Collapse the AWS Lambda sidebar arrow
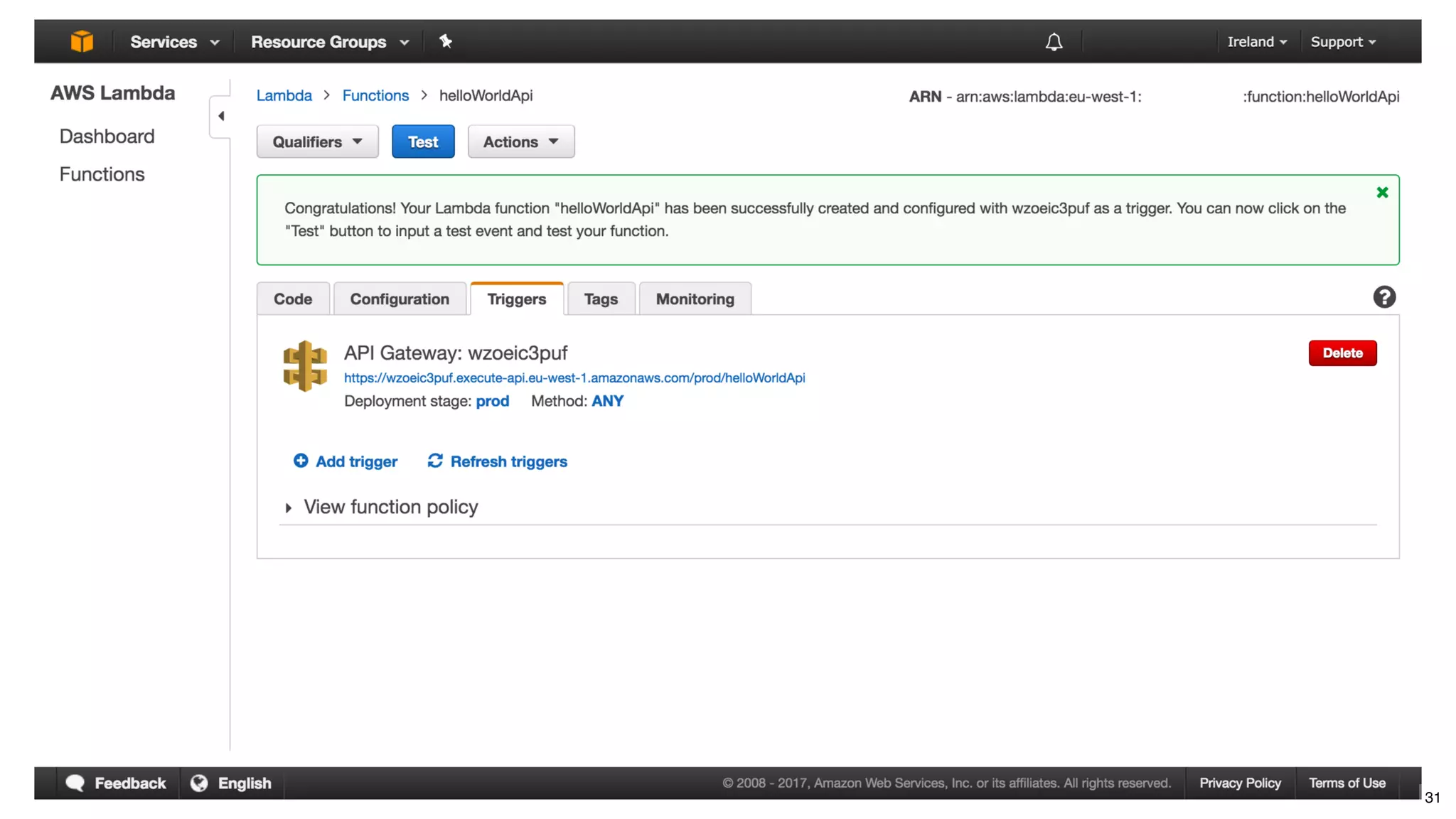The image size is (1456, 819). click(x=221, y=116)
